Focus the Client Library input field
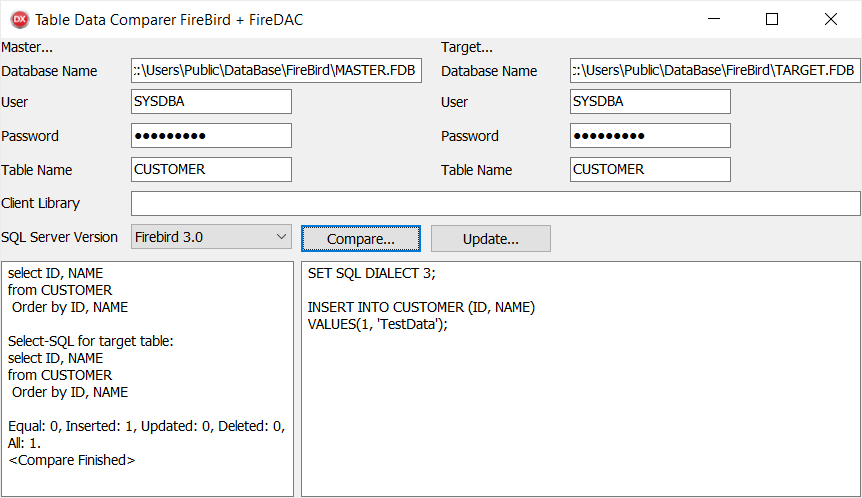 coord(495,203)
